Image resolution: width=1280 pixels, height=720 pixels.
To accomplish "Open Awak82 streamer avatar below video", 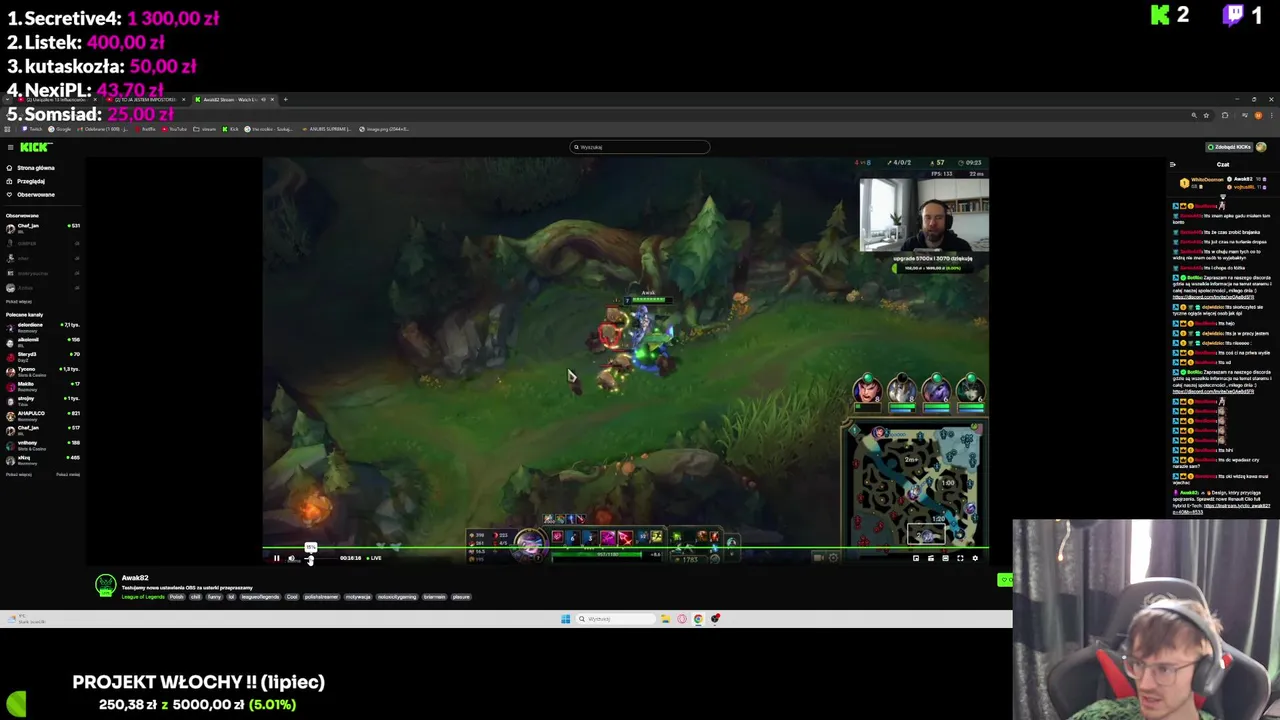I will tap(105, 586).
